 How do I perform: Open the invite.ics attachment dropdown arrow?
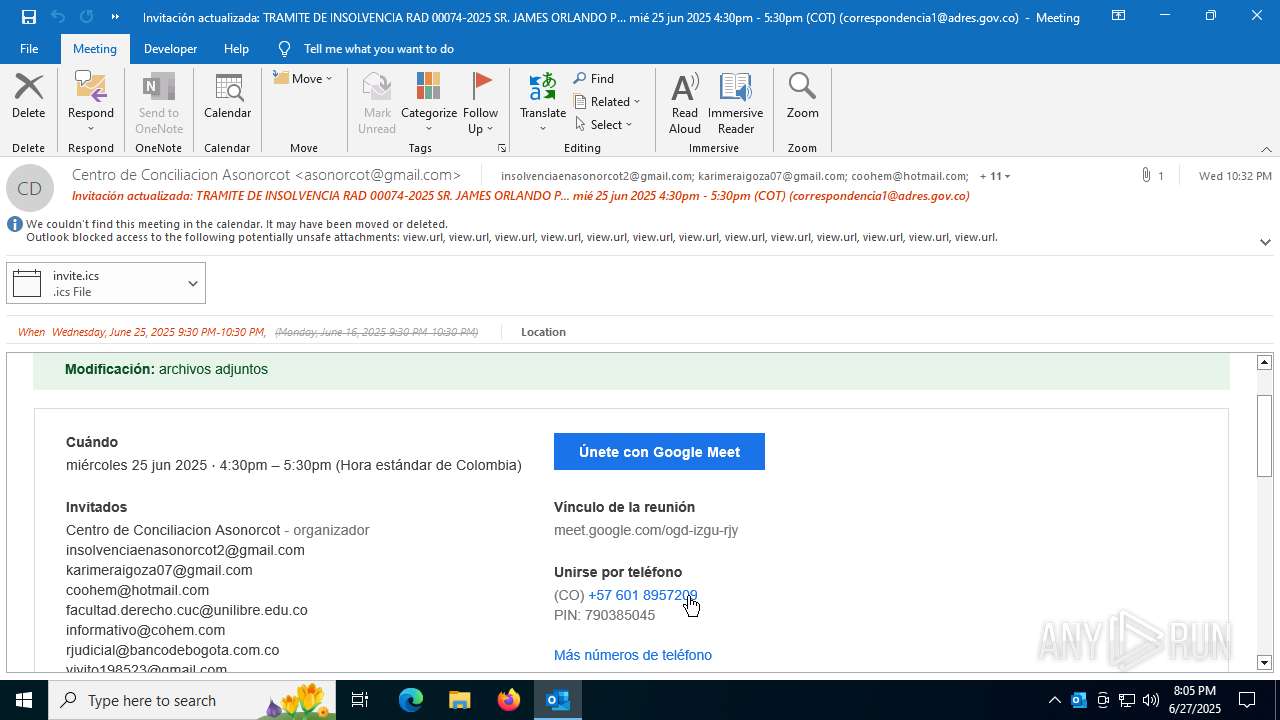pyautogui.click(x=193, y=283)
